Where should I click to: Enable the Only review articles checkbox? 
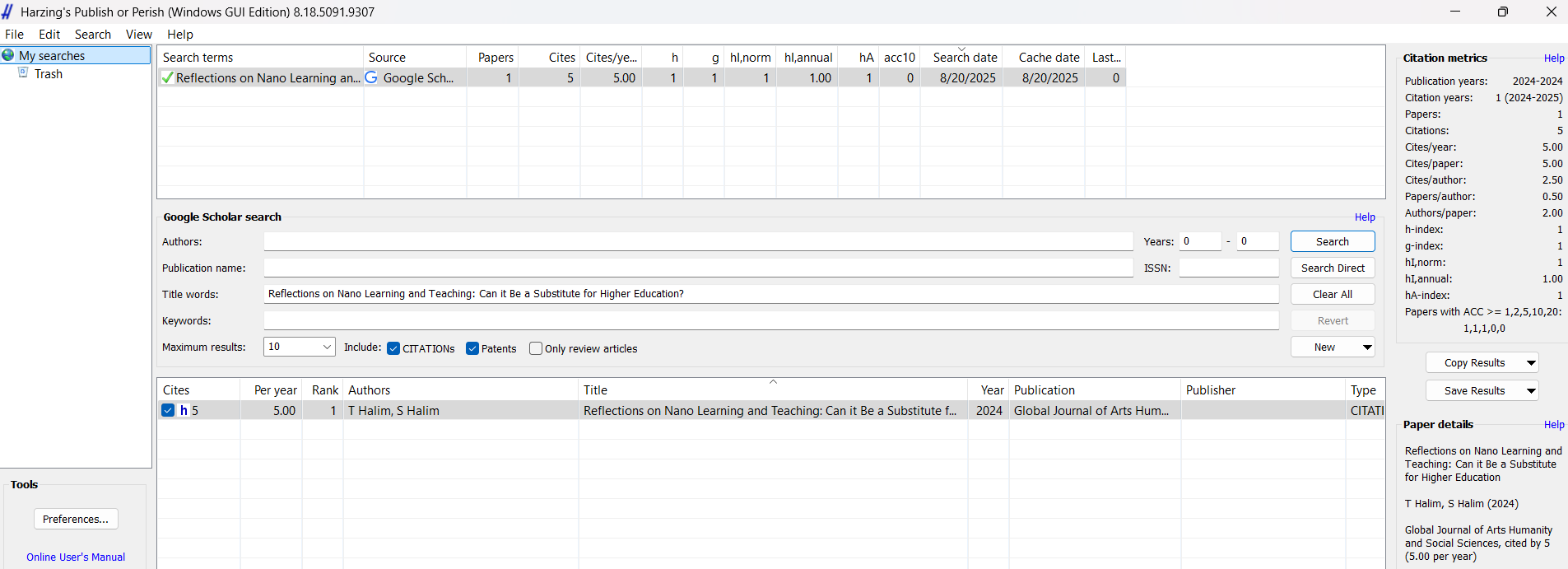pos(536,348)
